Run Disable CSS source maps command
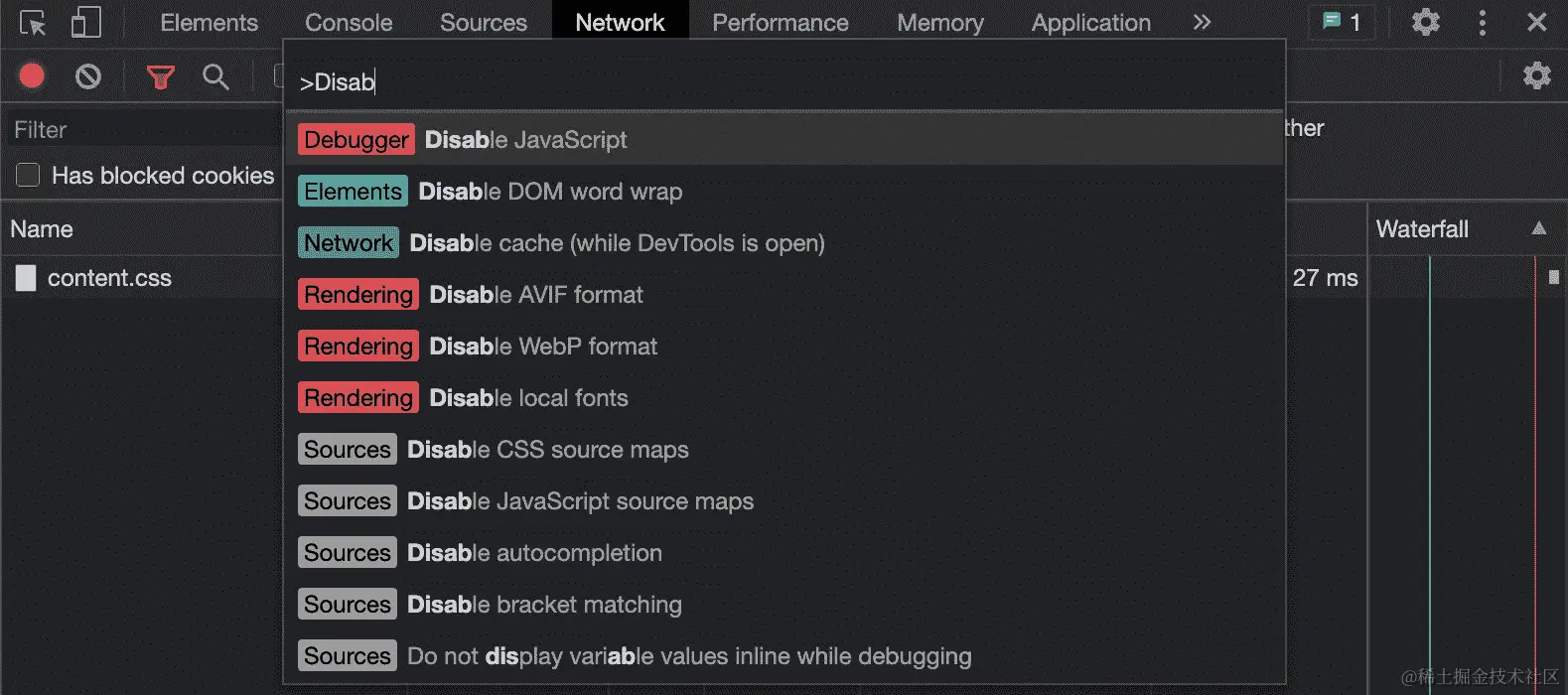 (x=784, y=450)
